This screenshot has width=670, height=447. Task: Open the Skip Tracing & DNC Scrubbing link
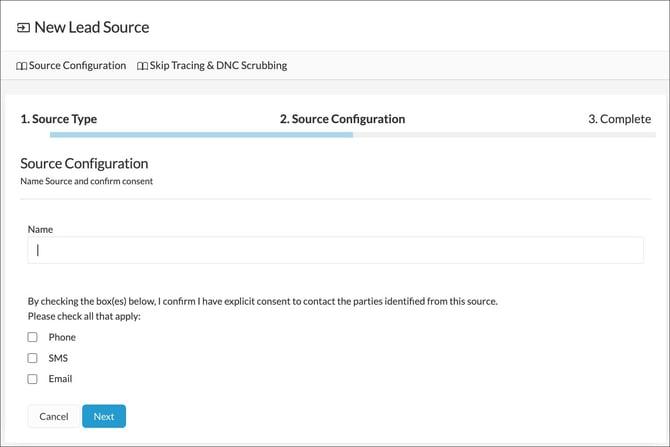point(218,66)
